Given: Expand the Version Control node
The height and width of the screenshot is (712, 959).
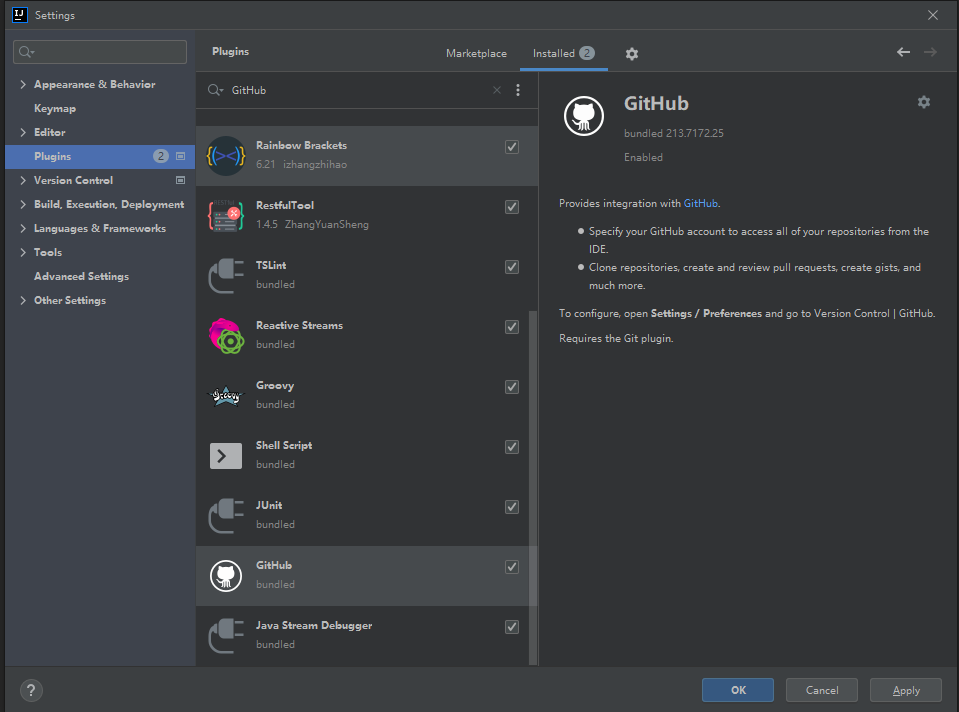Looking at the screenshot, I should click(x=23, y=180).
